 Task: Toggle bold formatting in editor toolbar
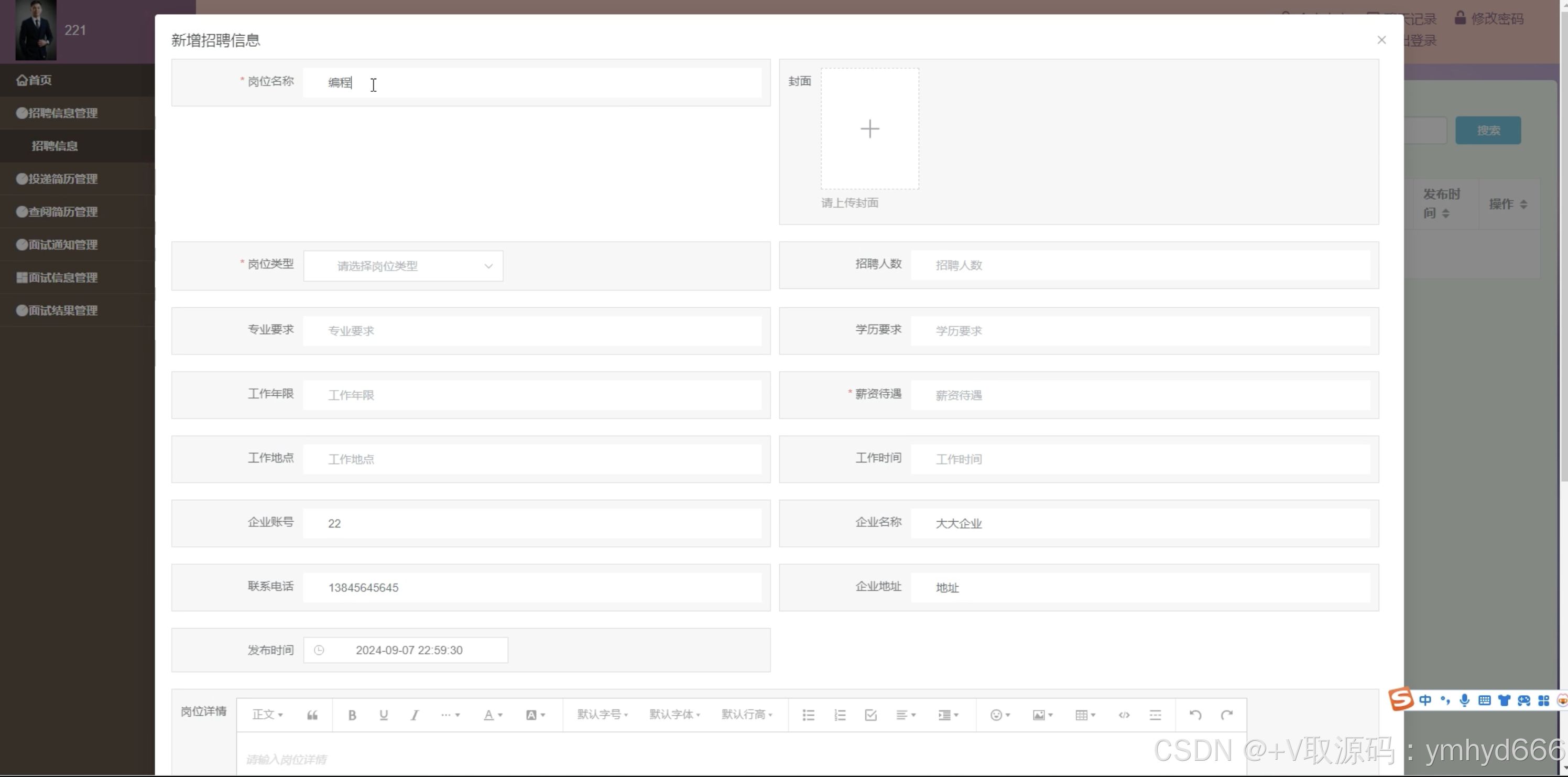point(352,715)
